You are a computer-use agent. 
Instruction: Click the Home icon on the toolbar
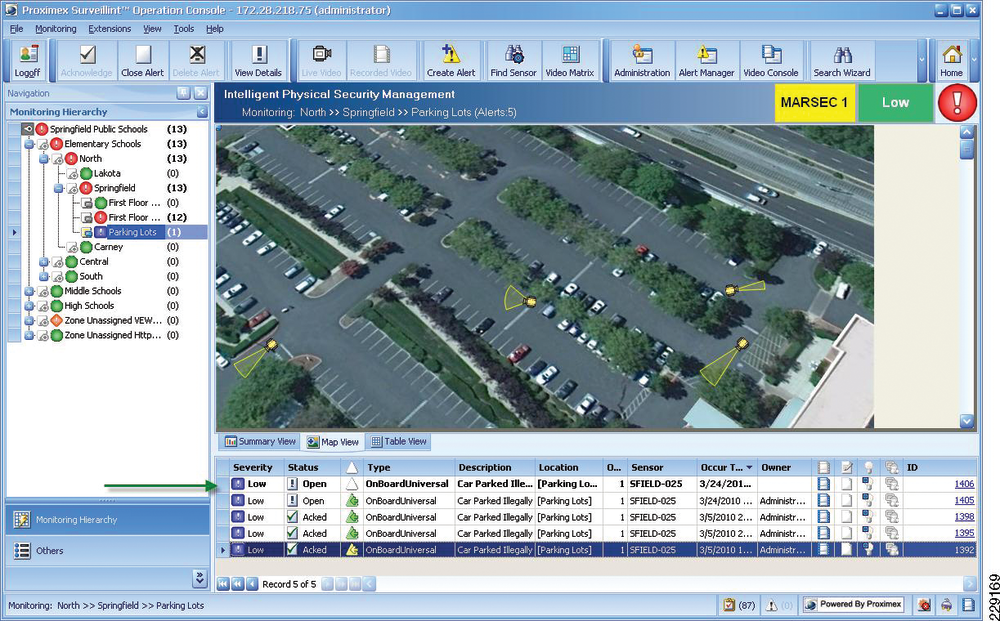tap(951, 59)
